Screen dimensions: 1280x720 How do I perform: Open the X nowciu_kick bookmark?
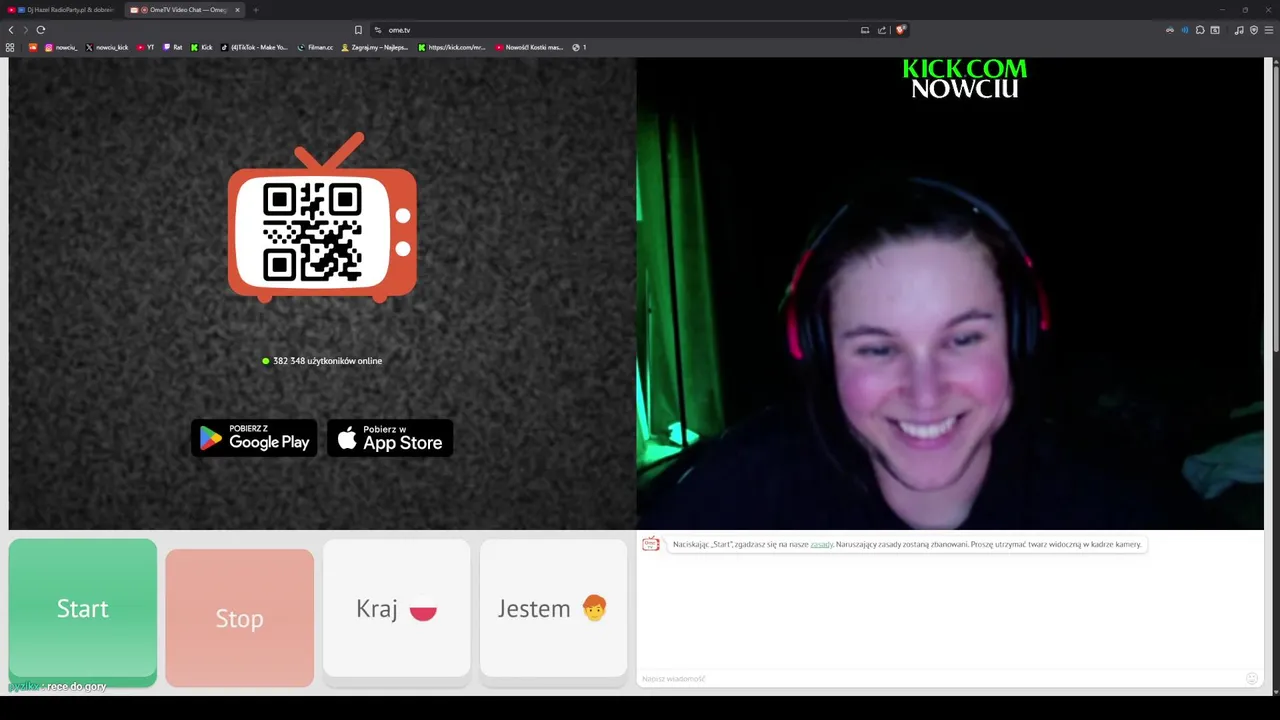click(x=107, y=47)
